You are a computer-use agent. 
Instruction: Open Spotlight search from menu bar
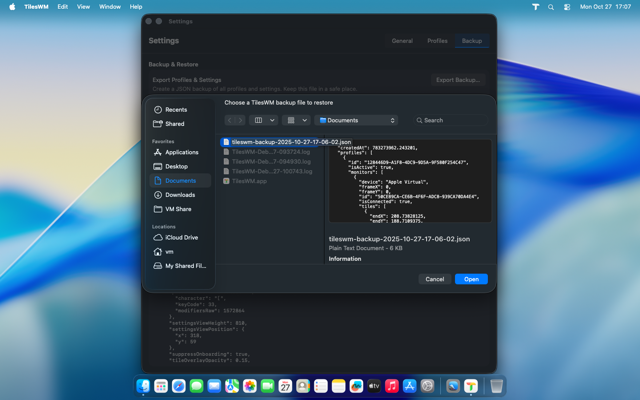(x=551, y=7)
